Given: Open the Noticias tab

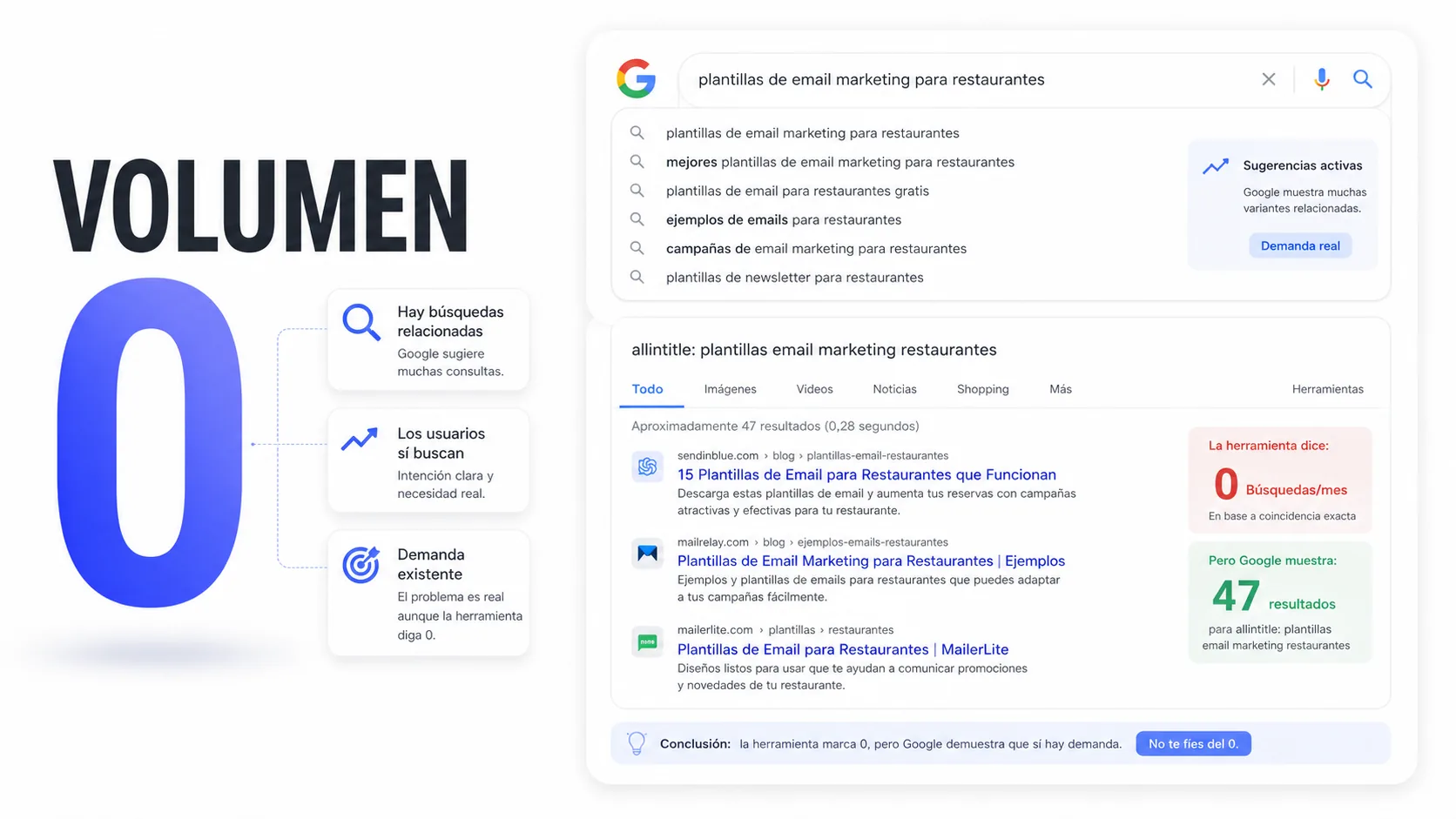Looking at the screenshot, I should 894,389.
